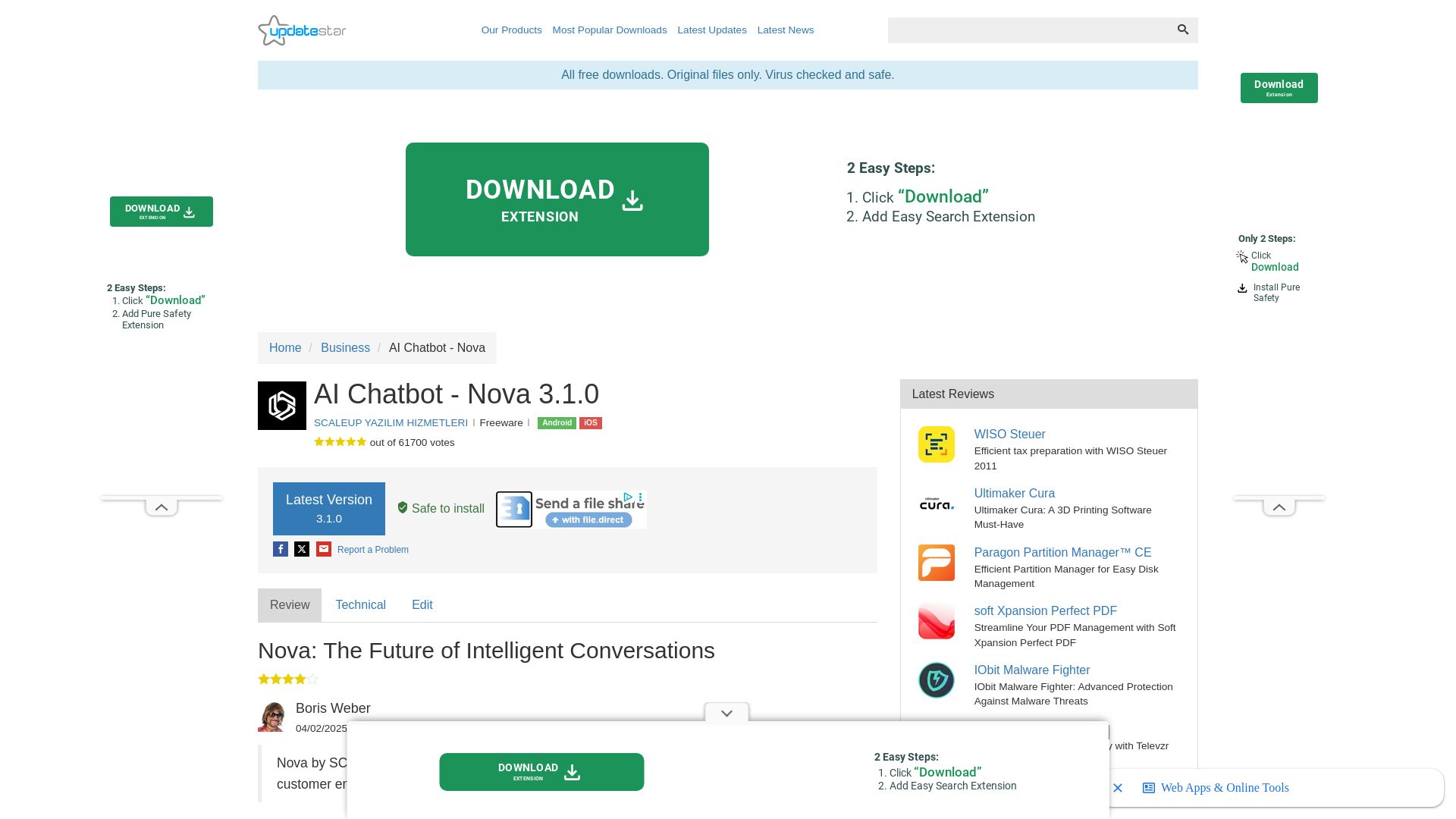Click the AdChoices icon on file.direct ad
Viewport: 1456px width, 819px height.
coord(628,497)
